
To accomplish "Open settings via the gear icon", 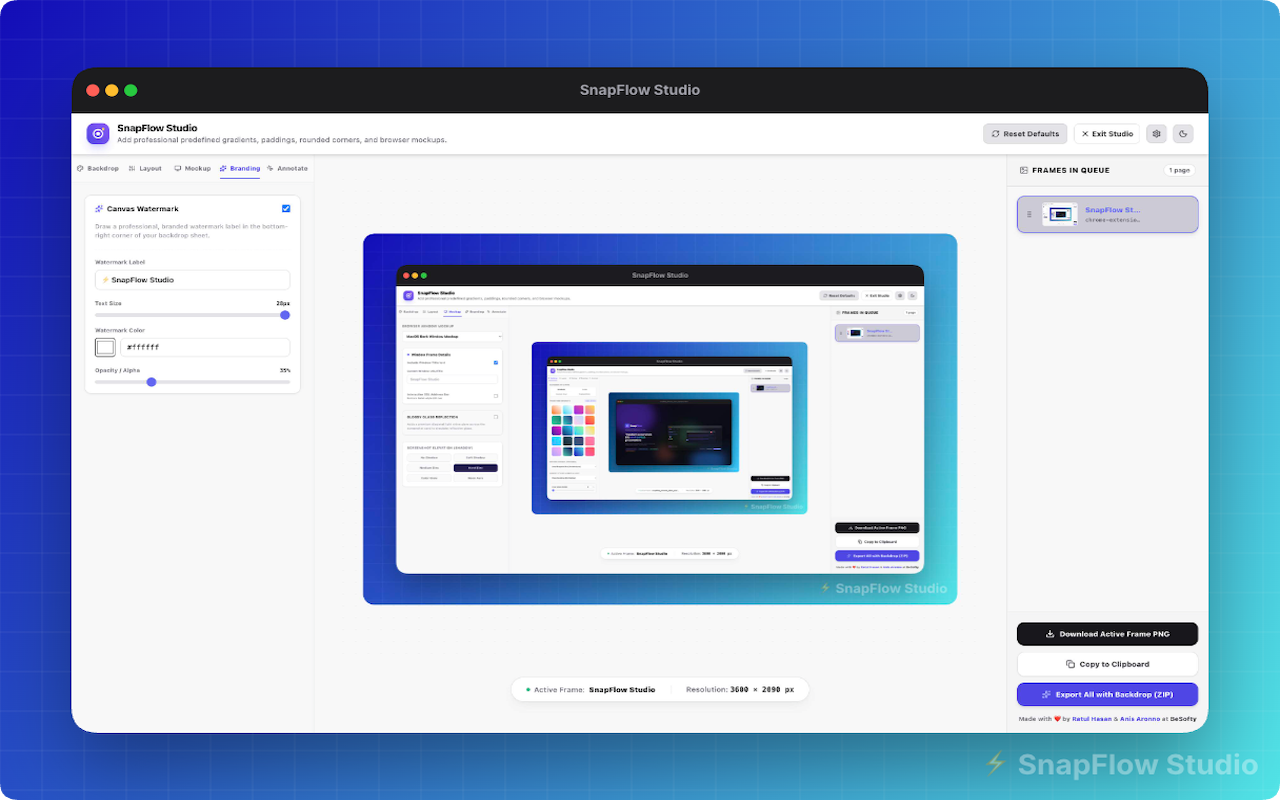I will [1157, 134].
